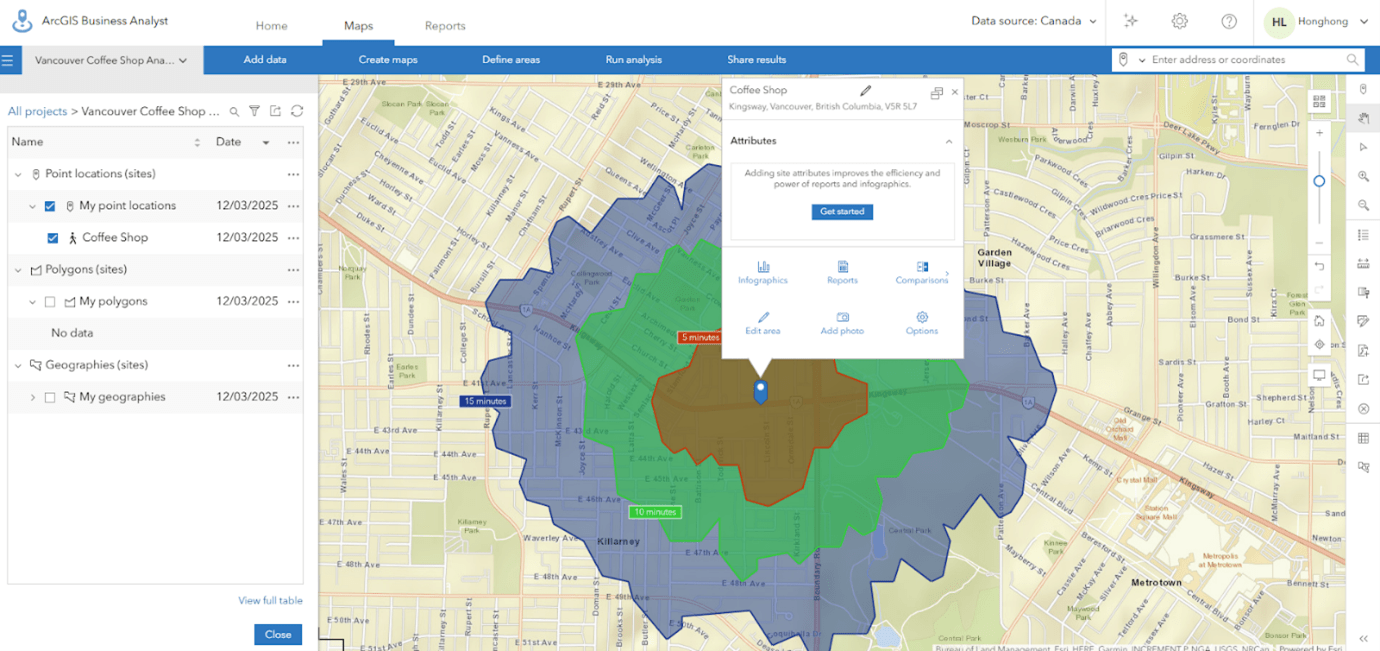The image size is (1380, 651).
Task: Open the search type dropdown beside address box
Action: [1142, 61]
